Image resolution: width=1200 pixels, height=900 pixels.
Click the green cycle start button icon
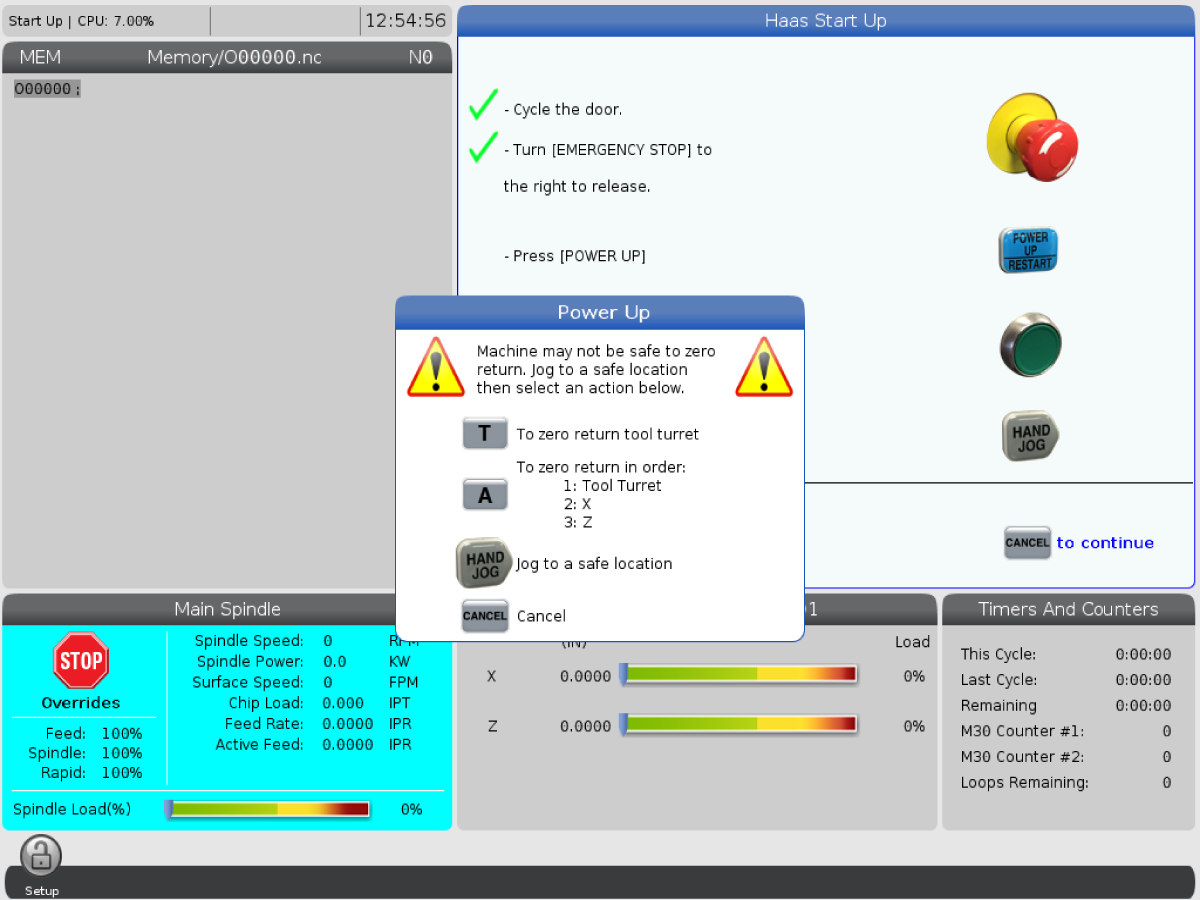[x=1031, y=345]
